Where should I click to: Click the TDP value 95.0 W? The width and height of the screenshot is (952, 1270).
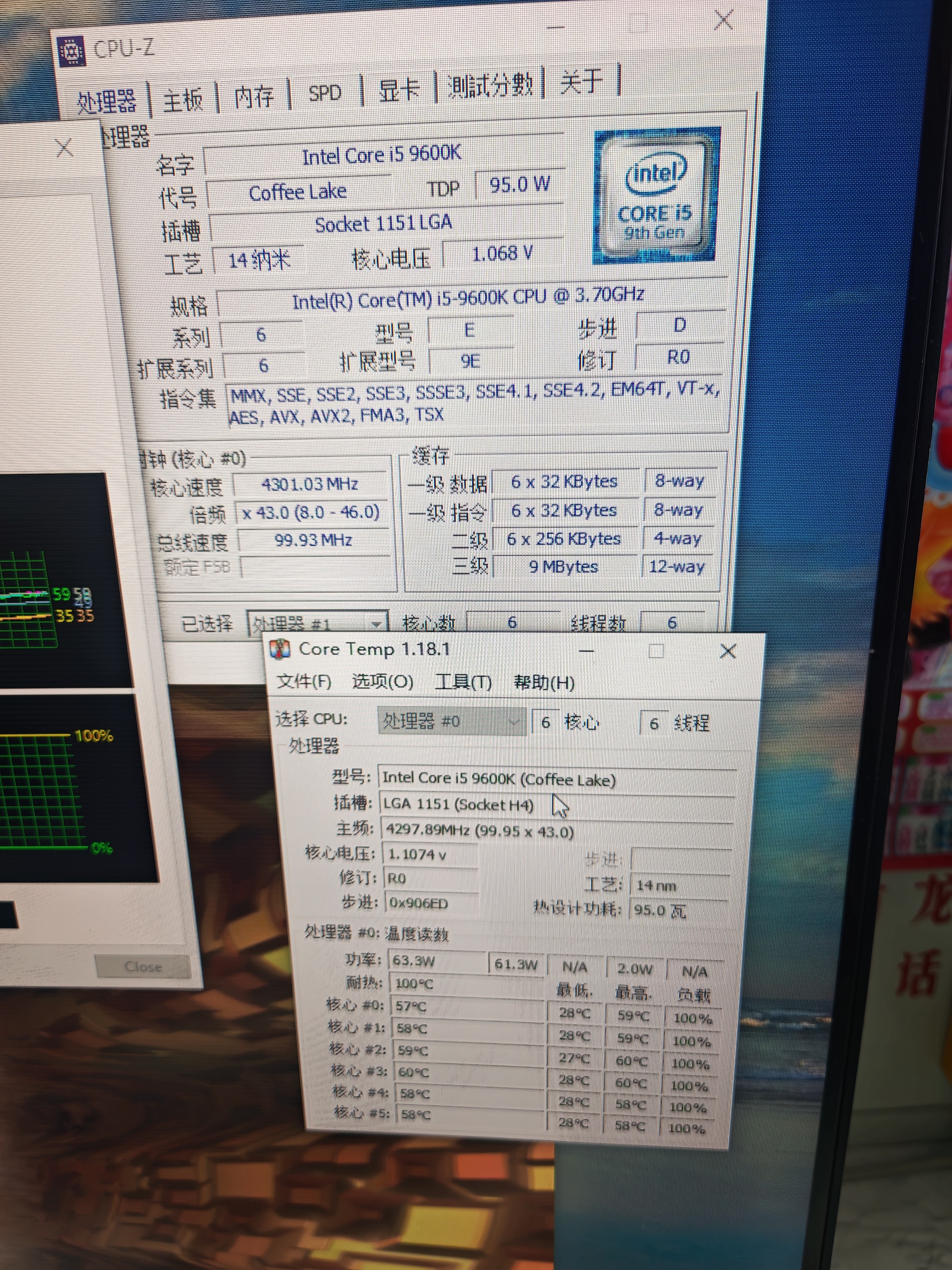[519, 185]
